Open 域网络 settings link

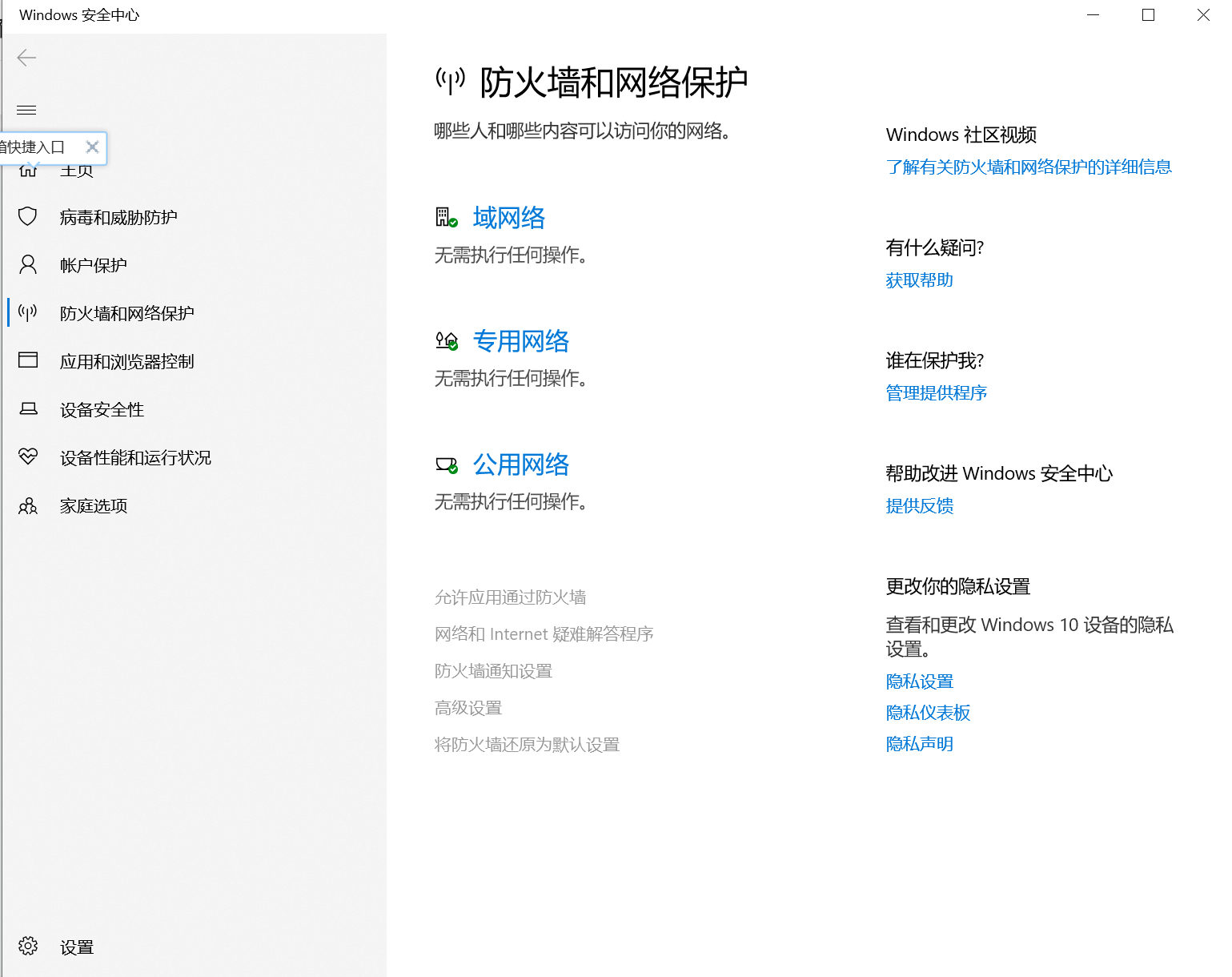point(509,217)
